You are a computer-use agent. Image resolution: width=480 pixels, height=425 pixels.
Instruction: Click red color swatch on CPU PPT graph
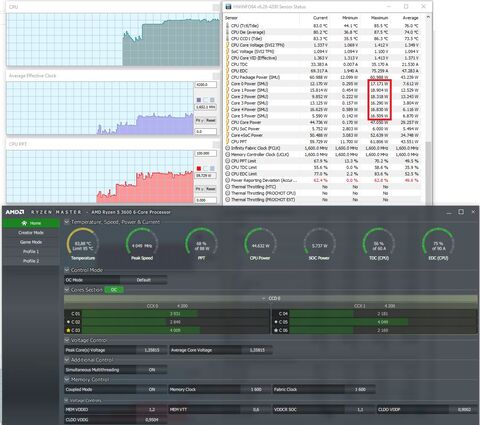[x=199, y=168]
